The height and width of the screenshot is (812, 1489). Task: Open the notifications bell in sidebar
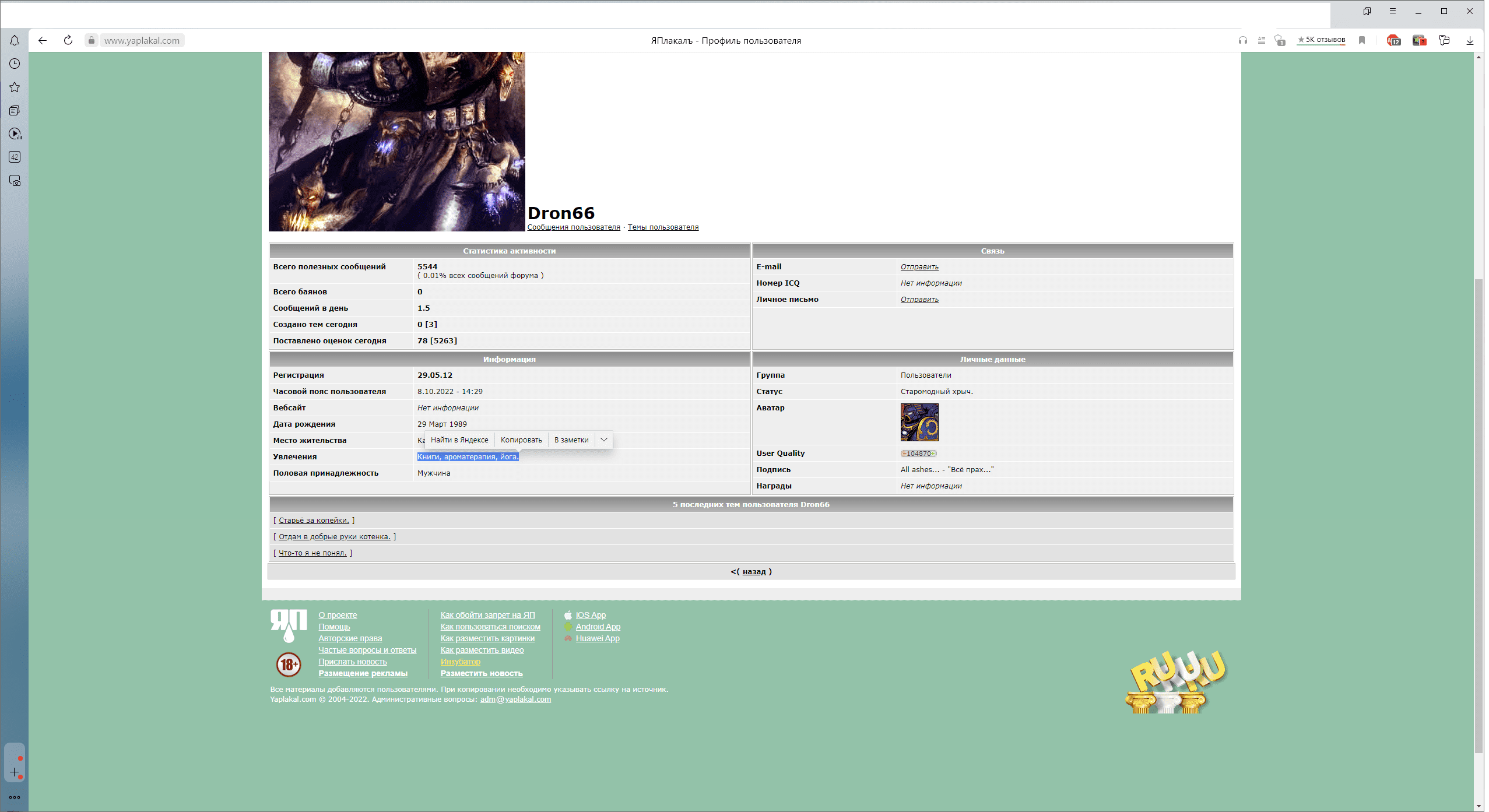[15, 40]
